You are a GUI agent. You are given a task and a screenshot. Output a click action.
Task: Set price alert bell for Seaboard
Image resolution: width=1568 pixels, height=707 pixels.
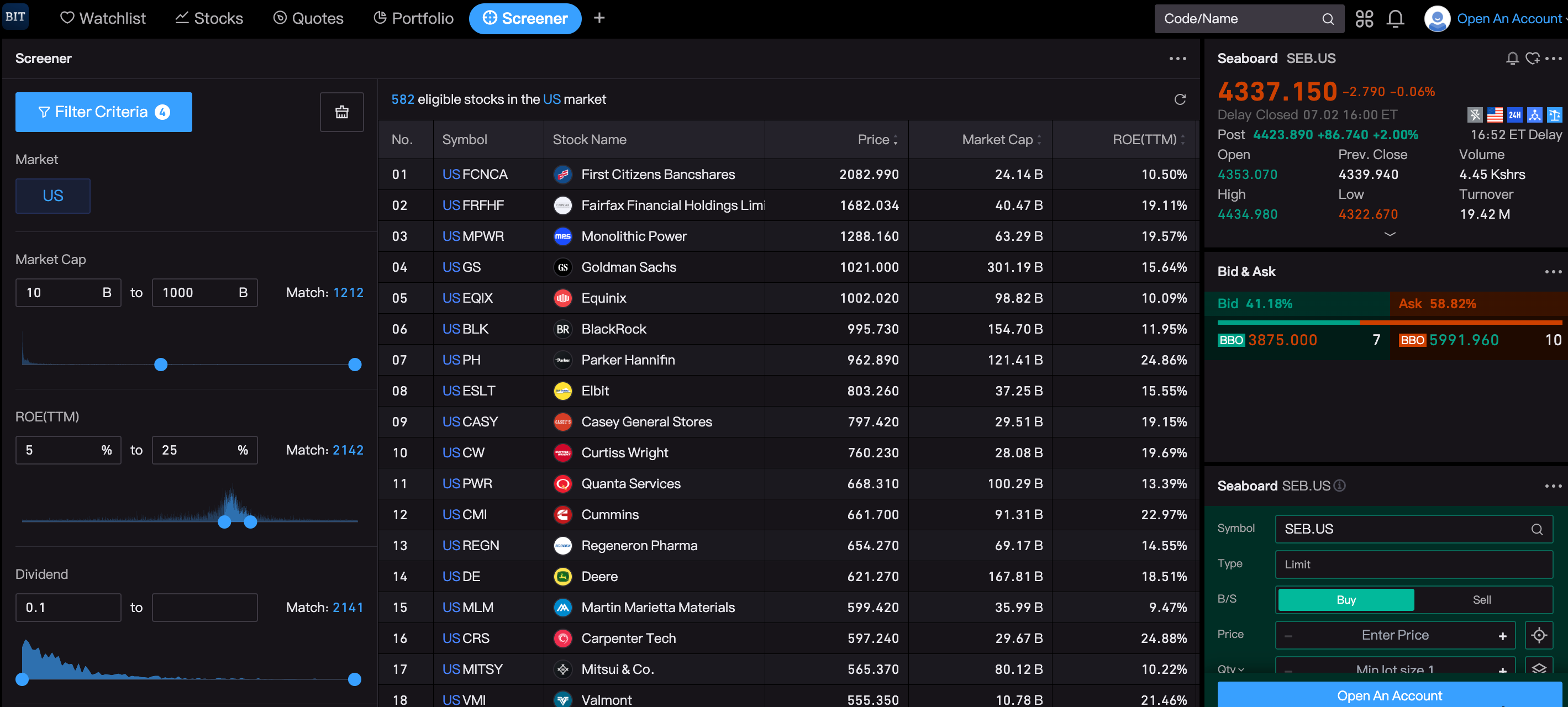click(x=1512, y=59)
